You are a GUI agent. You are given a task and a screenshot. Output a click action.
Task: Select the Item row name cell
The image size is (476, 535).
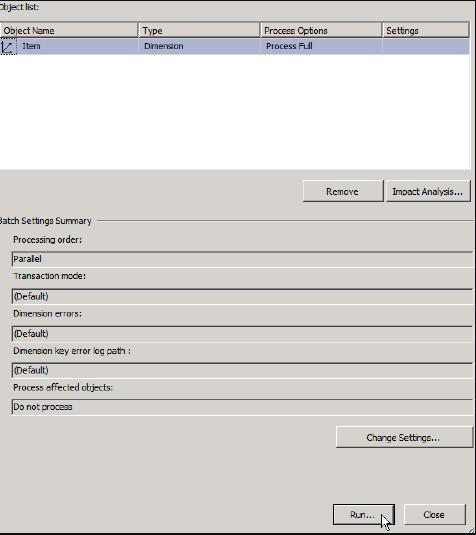69,46
